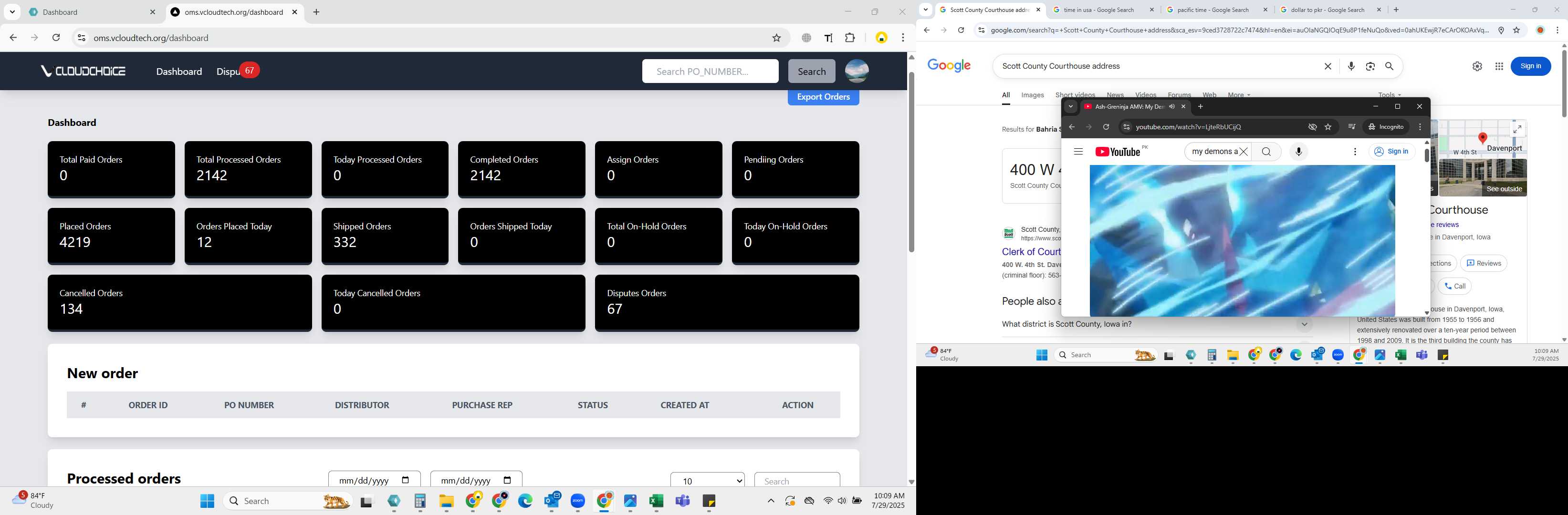Clear the YouTube search box text
Viewport: 1568px width, 515px height.
tap(1244, 151)
